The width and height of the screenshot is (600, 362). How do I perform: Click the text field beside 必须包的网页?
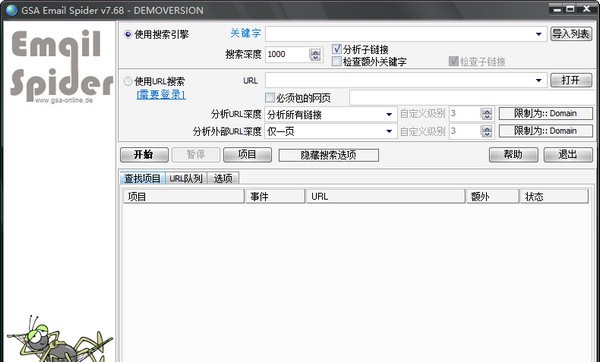pos(473,98)
